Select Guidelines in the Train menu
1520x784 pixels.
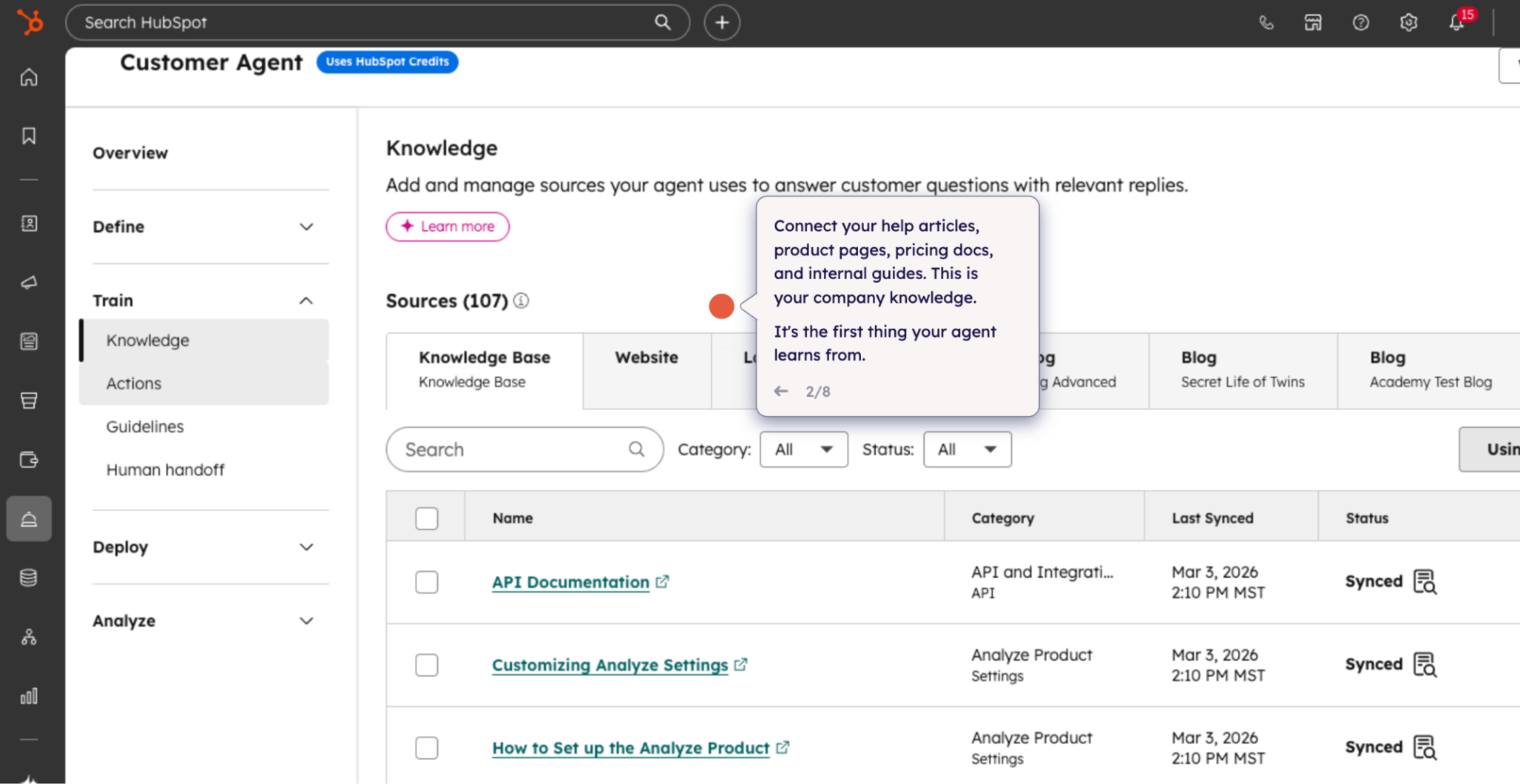145,426
